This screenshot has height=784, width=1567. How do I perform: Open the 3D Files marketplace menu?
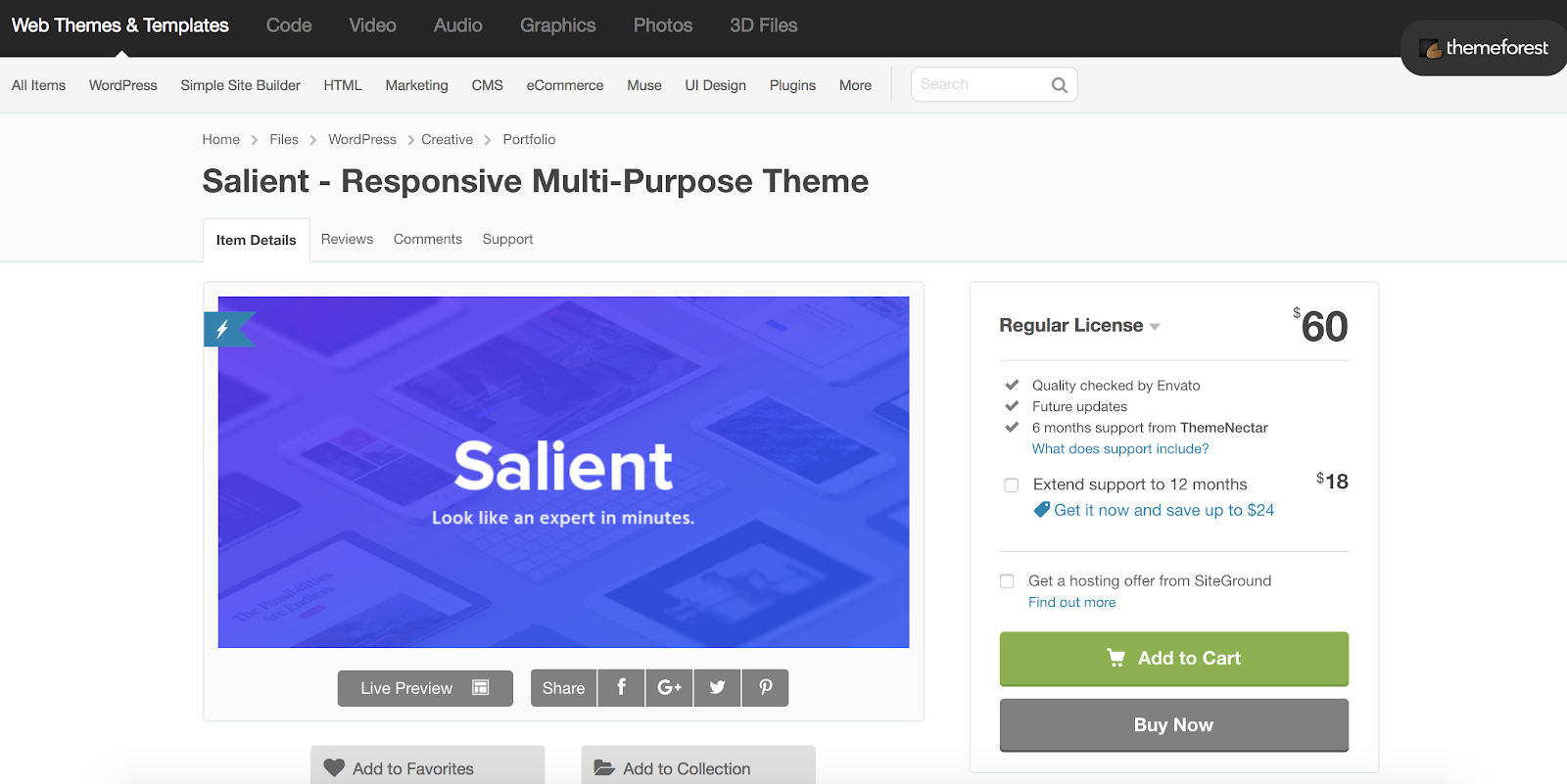pyautogui.click(x=763, y=25)
